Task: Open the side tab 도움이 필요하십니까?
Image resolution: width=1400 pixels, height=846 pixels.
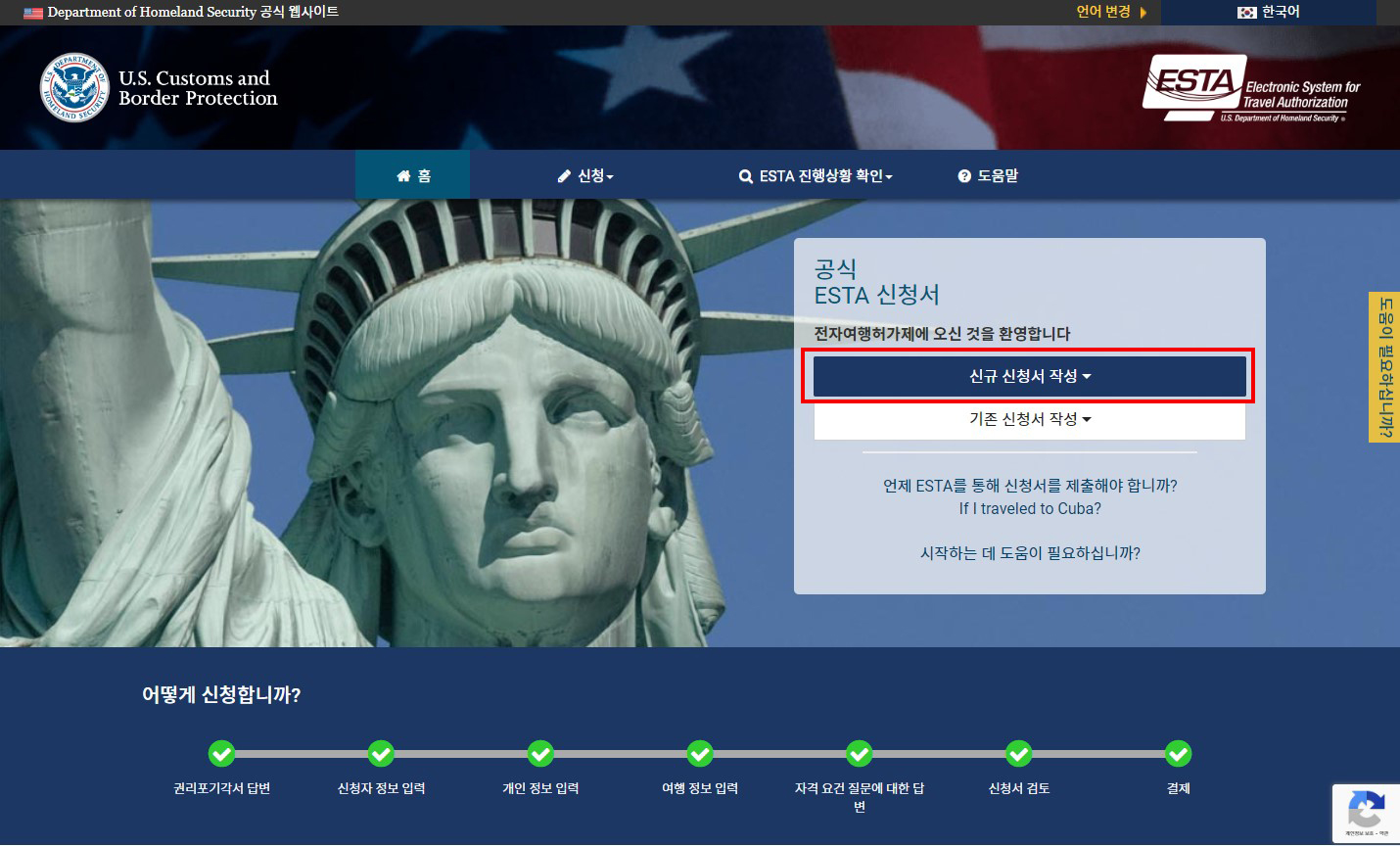Action: click(x=1384, y=367)
